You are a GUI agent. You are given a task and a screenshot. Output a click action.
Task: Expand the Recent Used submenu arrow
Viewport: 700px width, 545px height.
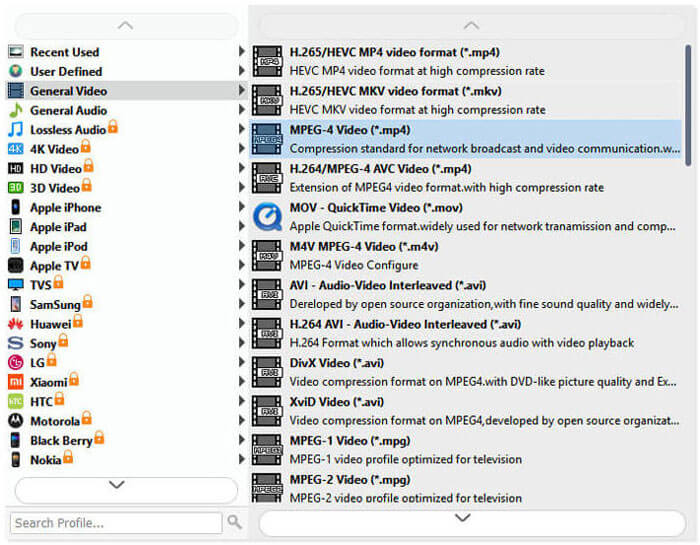pos(241,52)
